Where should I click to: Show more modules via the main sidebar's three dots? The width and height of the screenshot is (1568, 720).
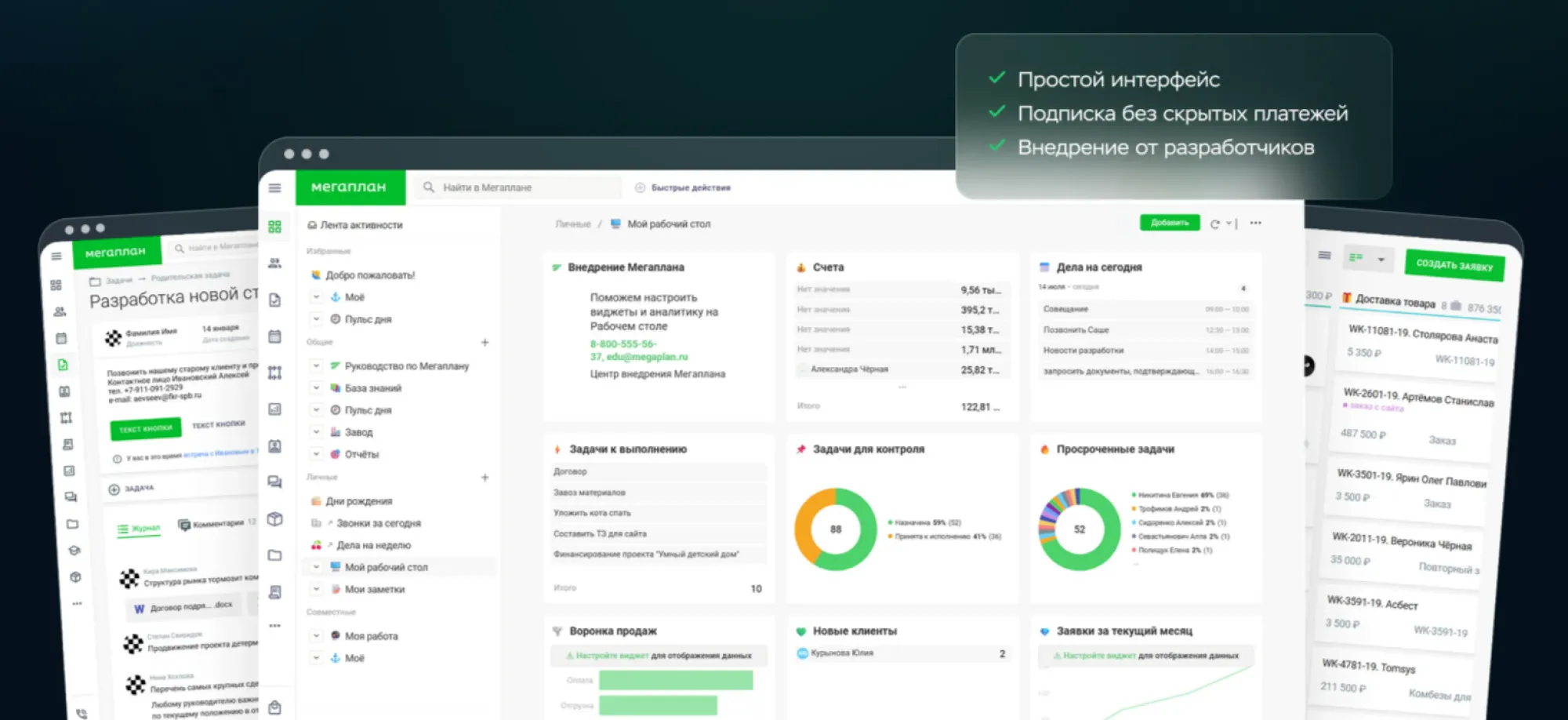coord(274,626)
